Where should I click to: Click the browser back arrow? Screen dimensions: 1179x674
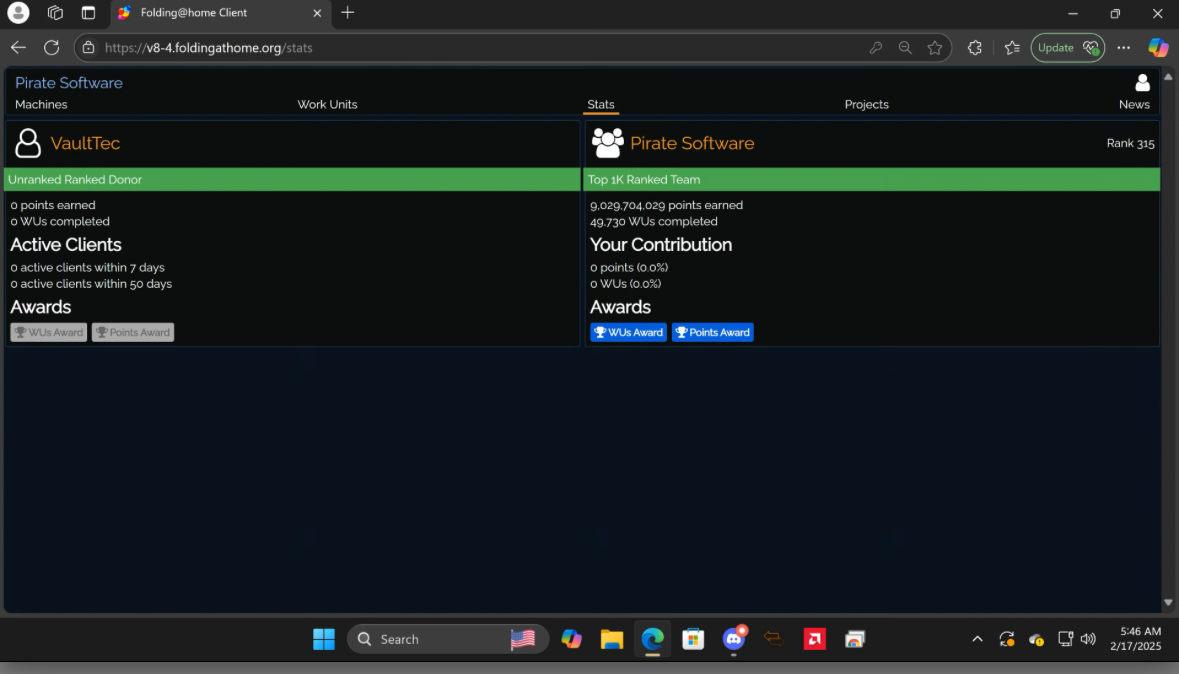click(18, 47)
